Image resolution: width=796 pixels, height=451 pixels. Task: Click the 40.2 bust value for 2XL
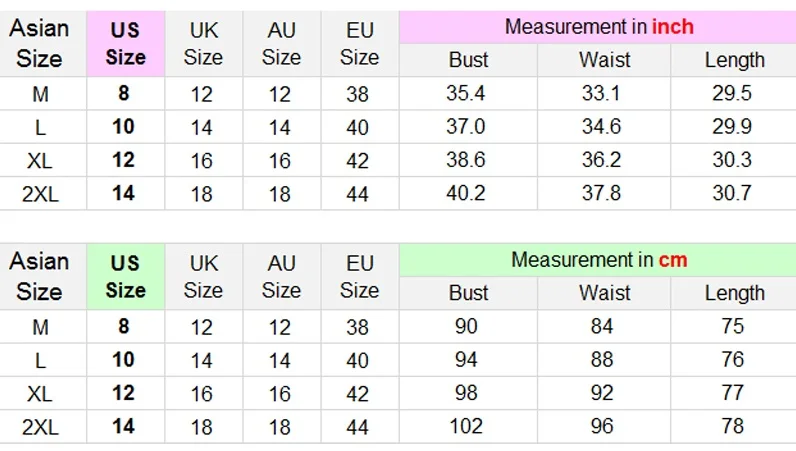[466, 193]
